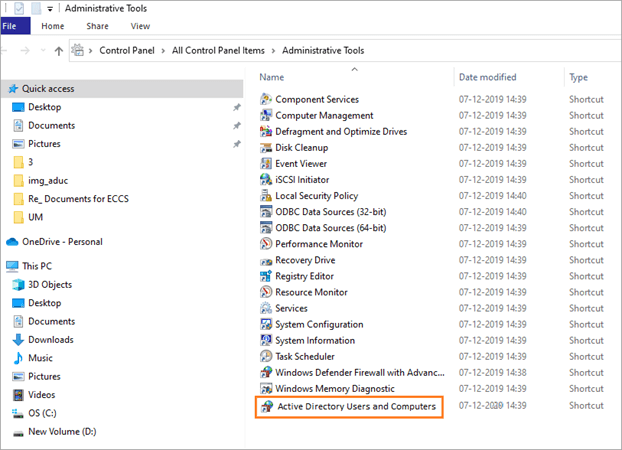Click the 3D Objects icon under This PC
This screenshot has width=622, height=450.
(x=18, y=285)
